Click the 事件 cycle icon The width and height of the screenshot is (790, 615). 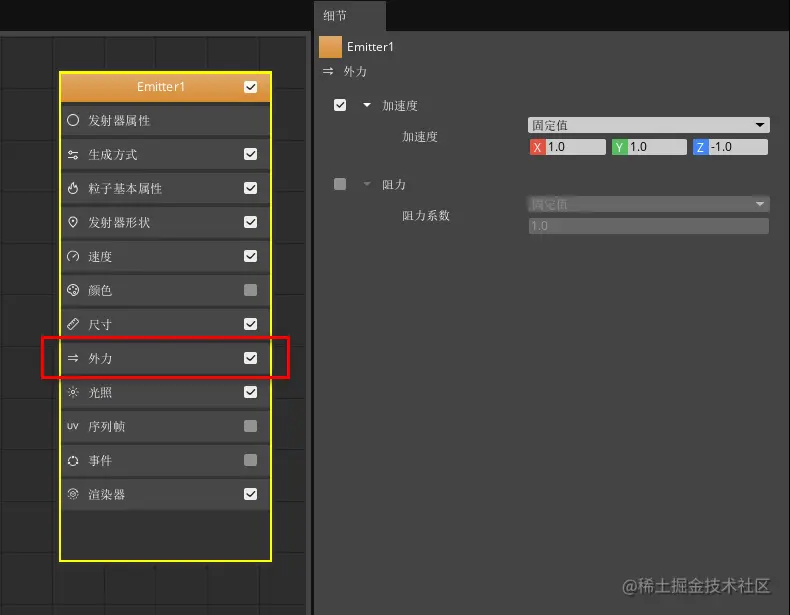[73, 460]
